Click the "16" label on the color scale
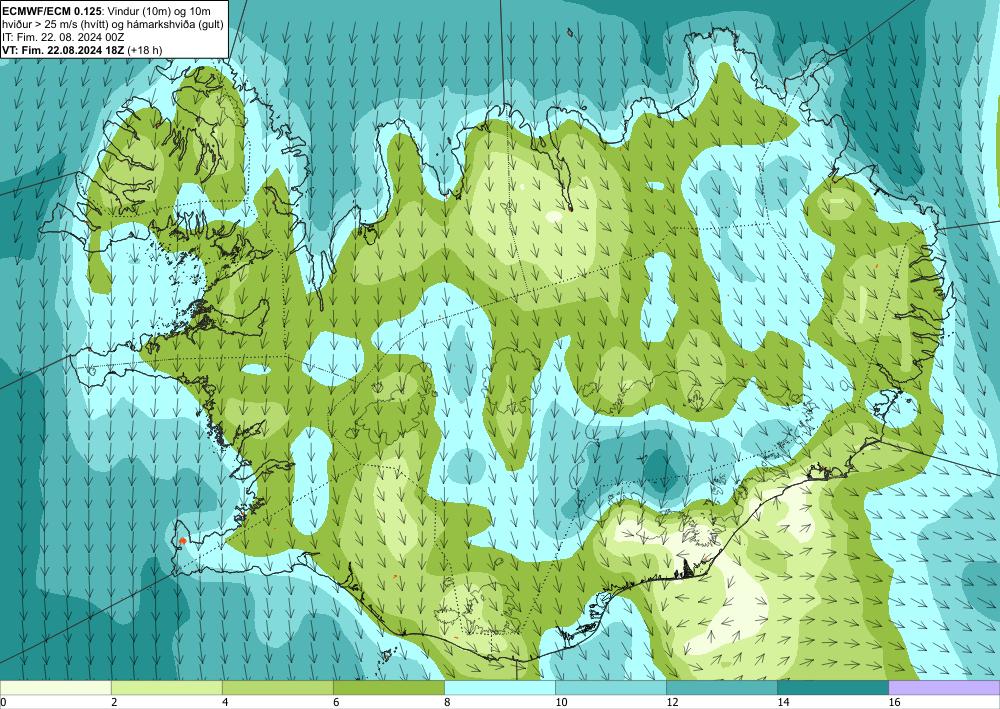Image resolution: width=1000 pixels, height=709 pixels. 895,702
